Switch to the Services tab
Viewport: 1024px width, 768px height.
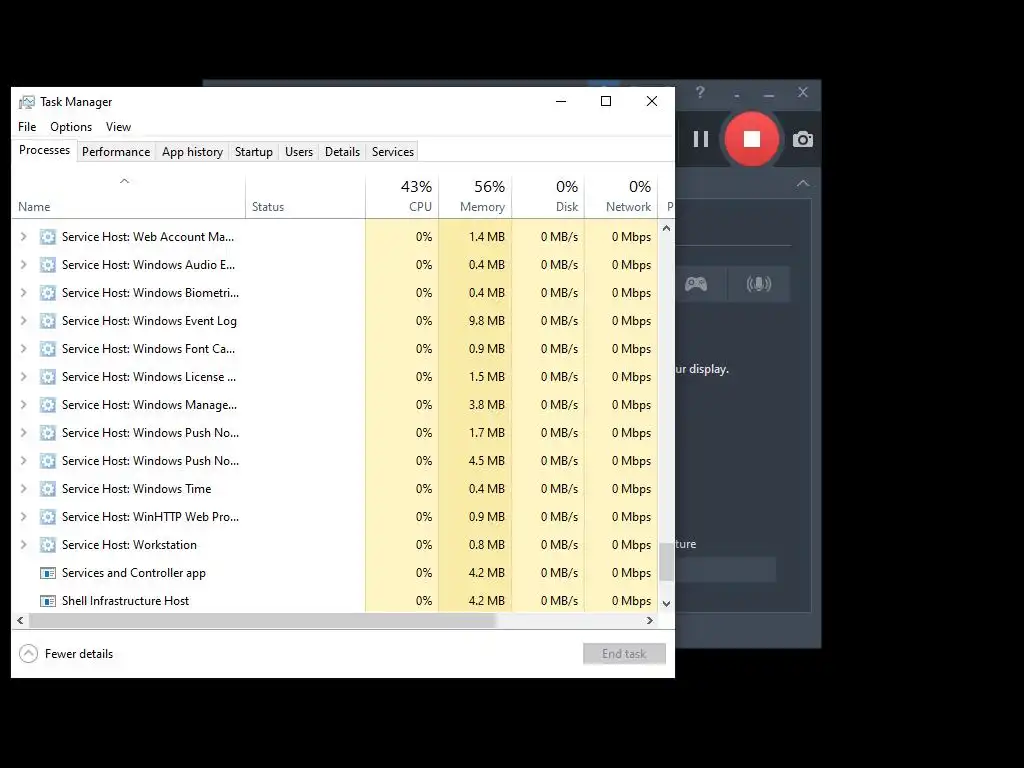[392, 152]
